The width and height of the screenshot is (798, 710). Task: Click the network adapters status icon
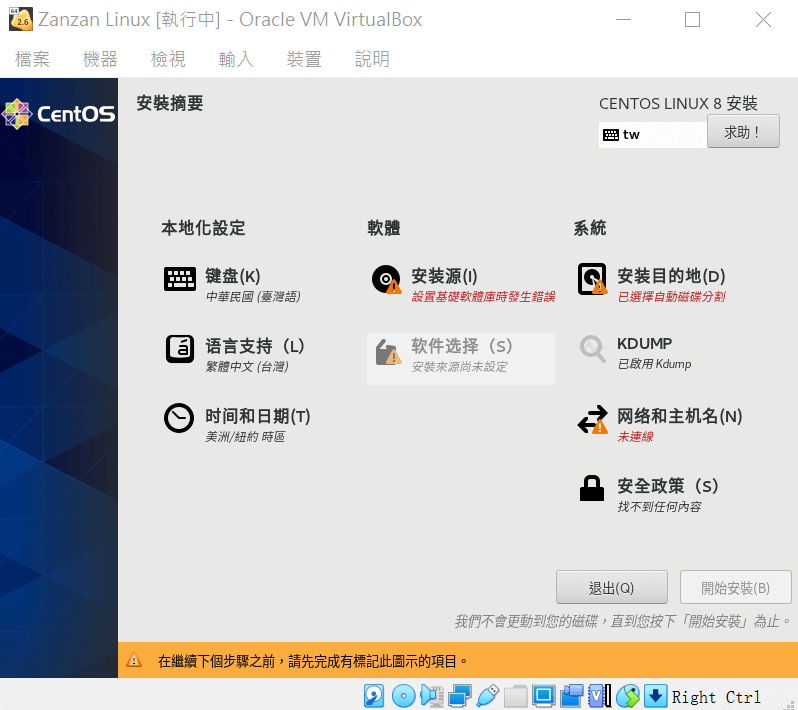460,696
